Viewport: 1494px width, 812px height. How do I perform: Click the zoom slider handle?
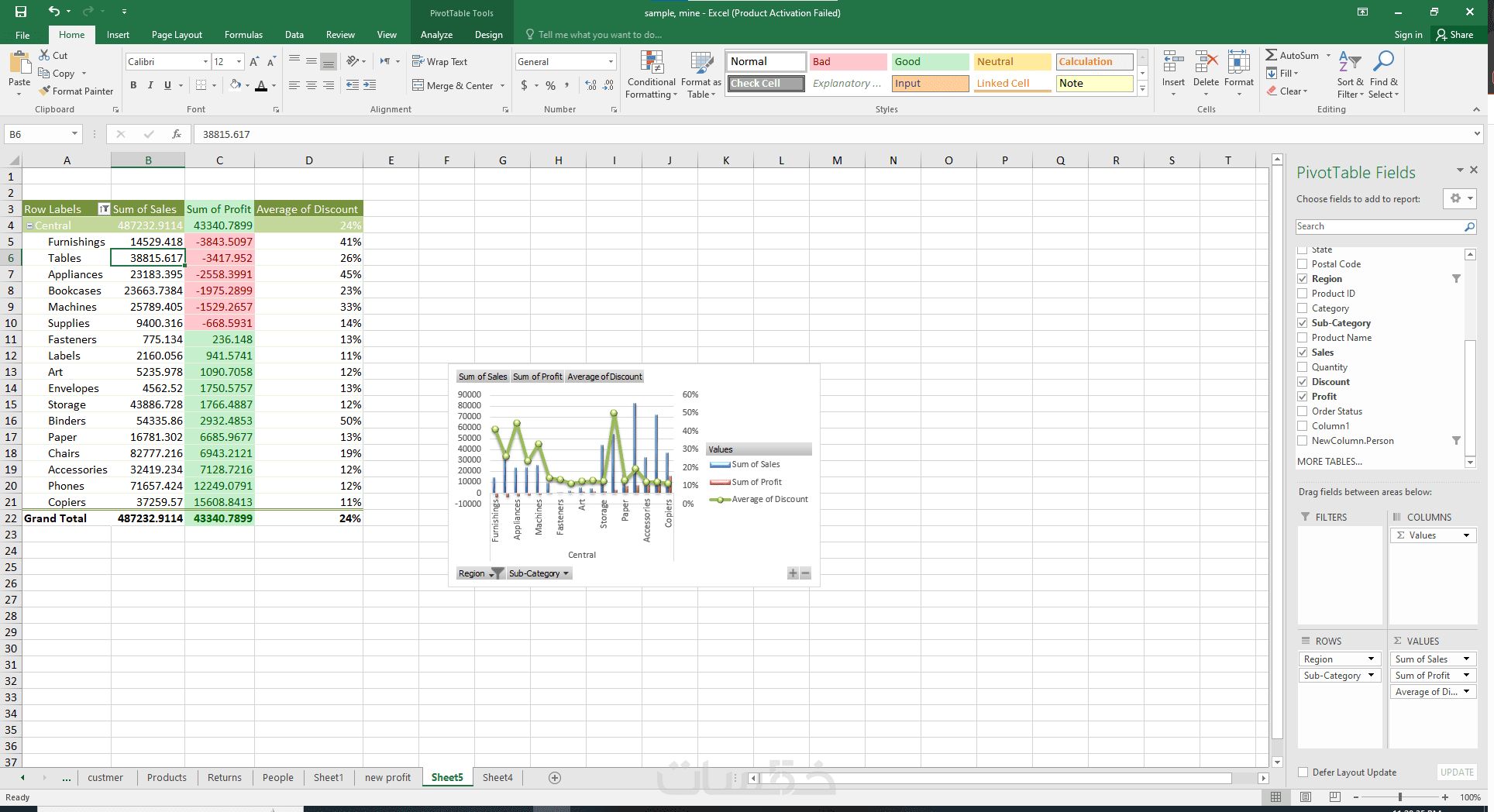click(1400, 797)
